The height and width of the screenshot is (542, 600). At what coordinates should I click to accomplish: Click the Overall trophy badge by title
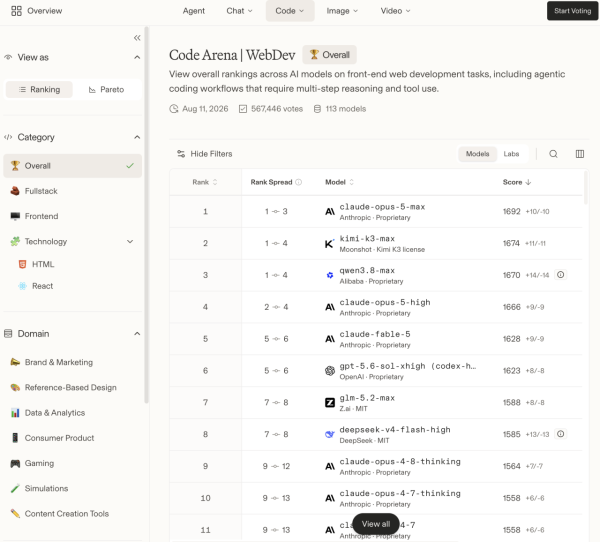tap(329, 55)
